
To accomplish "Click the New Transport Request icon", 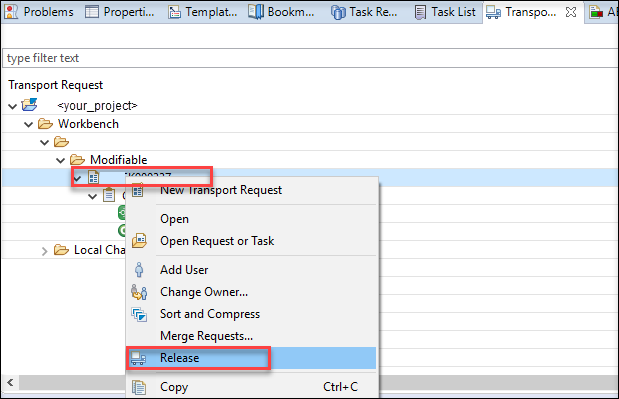I will coord(138,190).
